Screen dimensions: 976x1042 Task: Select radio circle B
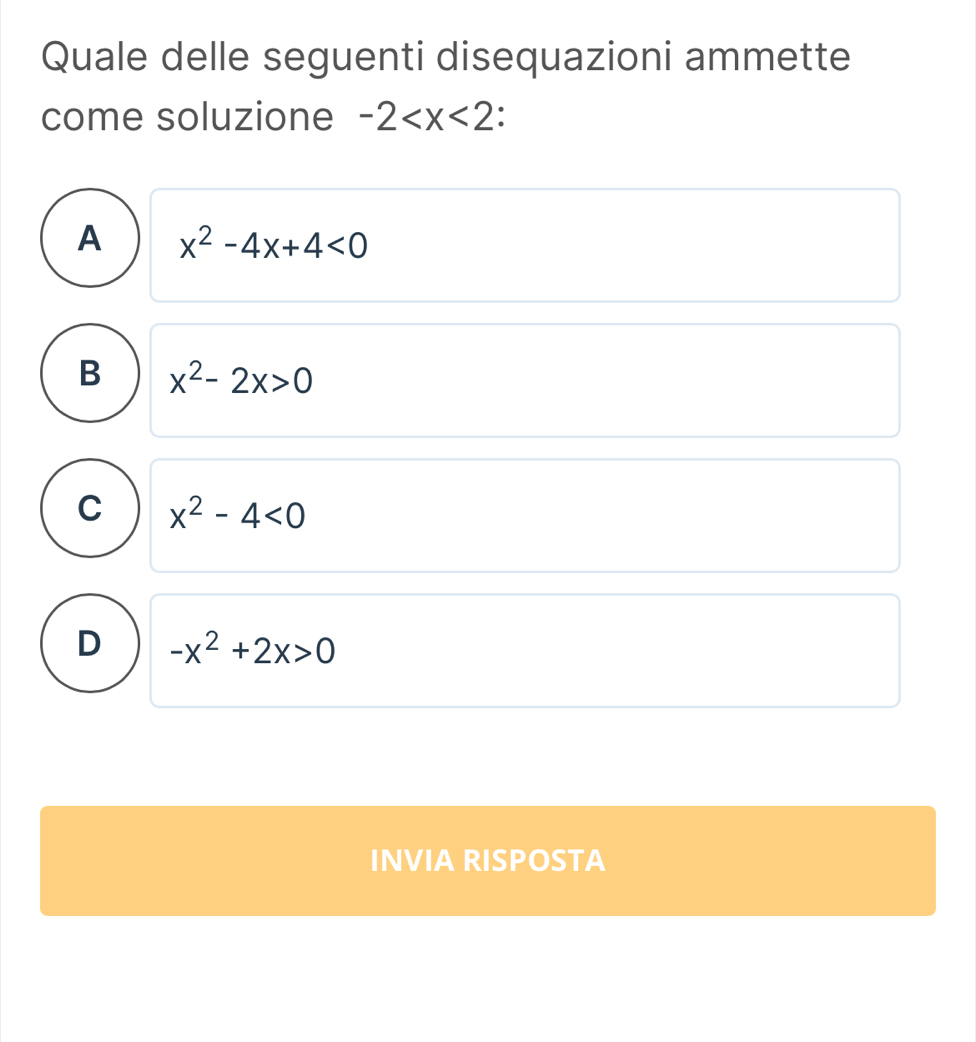click(x=91, y=373)
